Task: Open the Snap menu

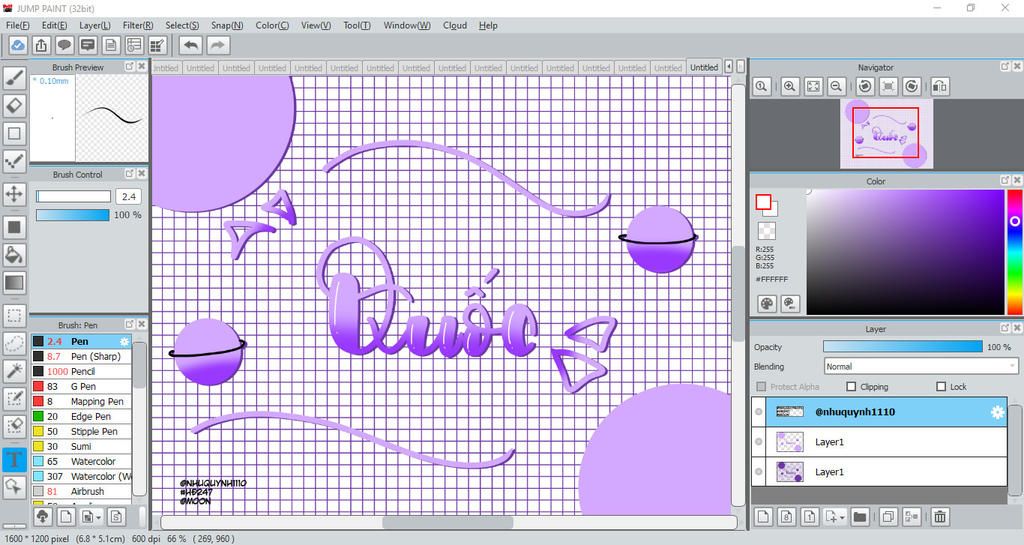Action: click(x=227, y=25)
